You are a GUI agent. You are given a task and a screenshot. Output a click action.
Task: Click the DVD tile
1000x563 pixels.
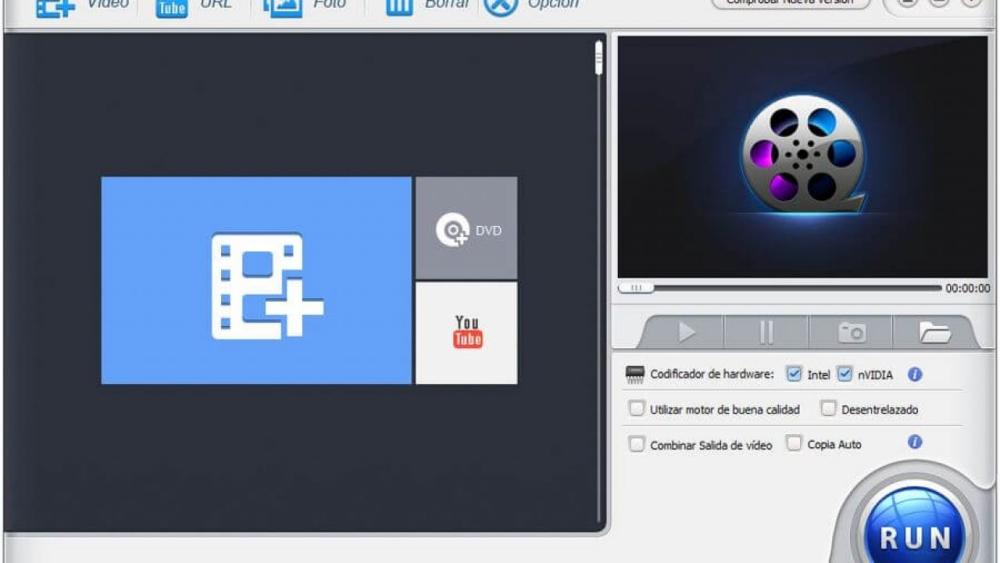pyautogui.click(x=466, y=228)
